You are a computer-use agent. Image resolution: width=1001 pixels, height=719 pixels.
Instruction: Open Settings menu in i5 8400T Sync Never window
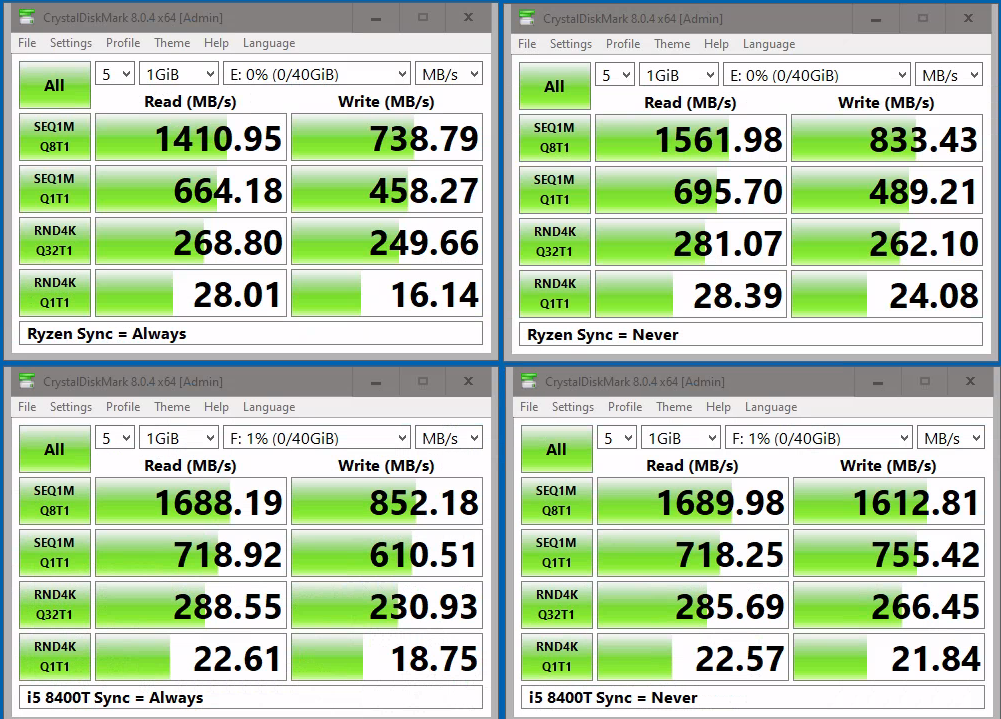click(x=573, y=407)
